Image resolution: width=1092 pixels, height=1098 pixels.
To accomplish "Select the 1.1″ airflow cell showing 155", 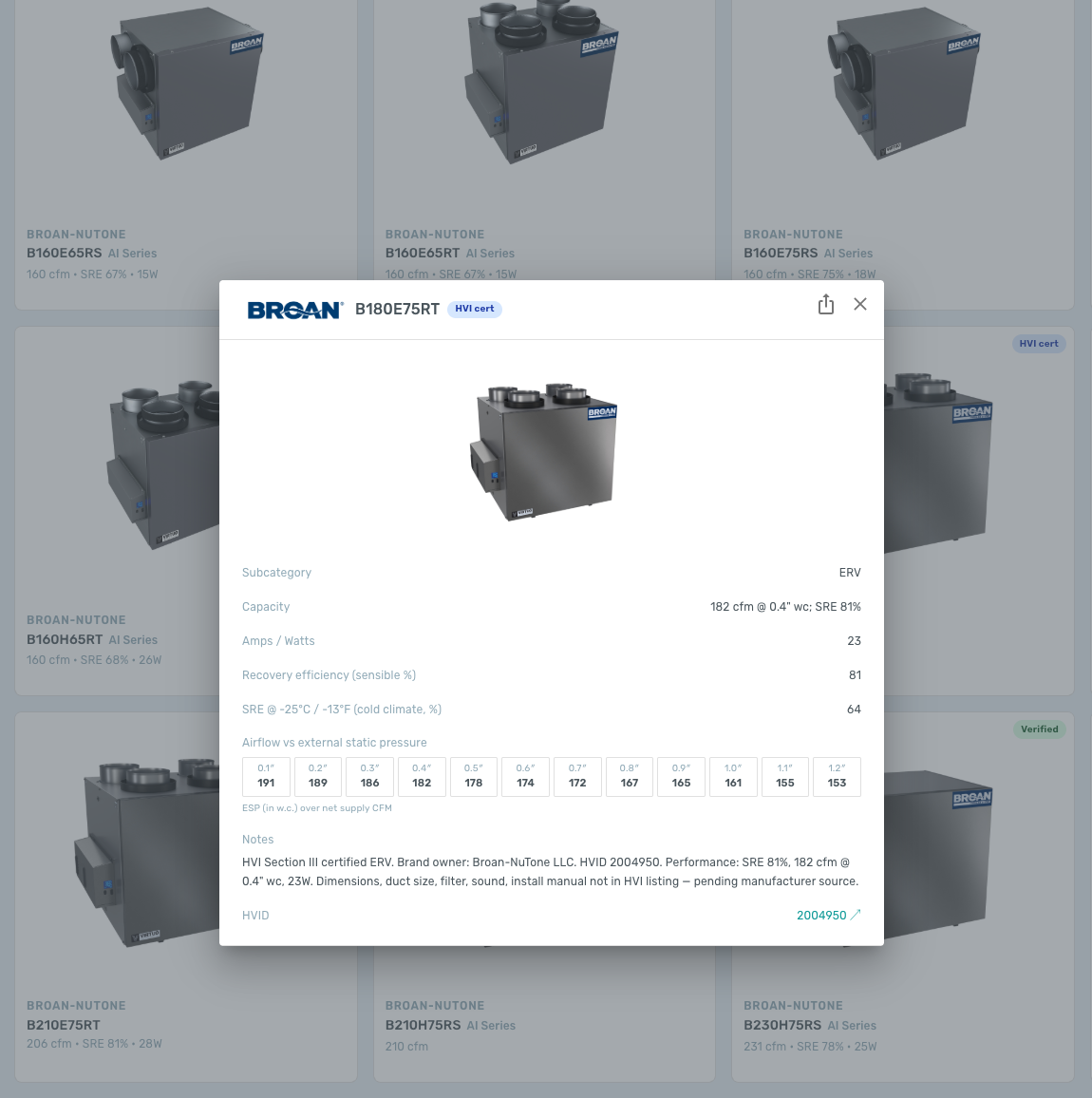I will point(784,777).
